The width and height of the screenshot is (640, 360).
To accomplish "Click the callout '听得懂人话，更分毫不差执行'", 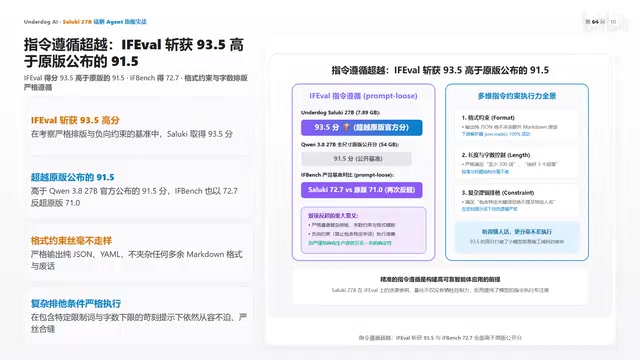I will click(517, 231).
